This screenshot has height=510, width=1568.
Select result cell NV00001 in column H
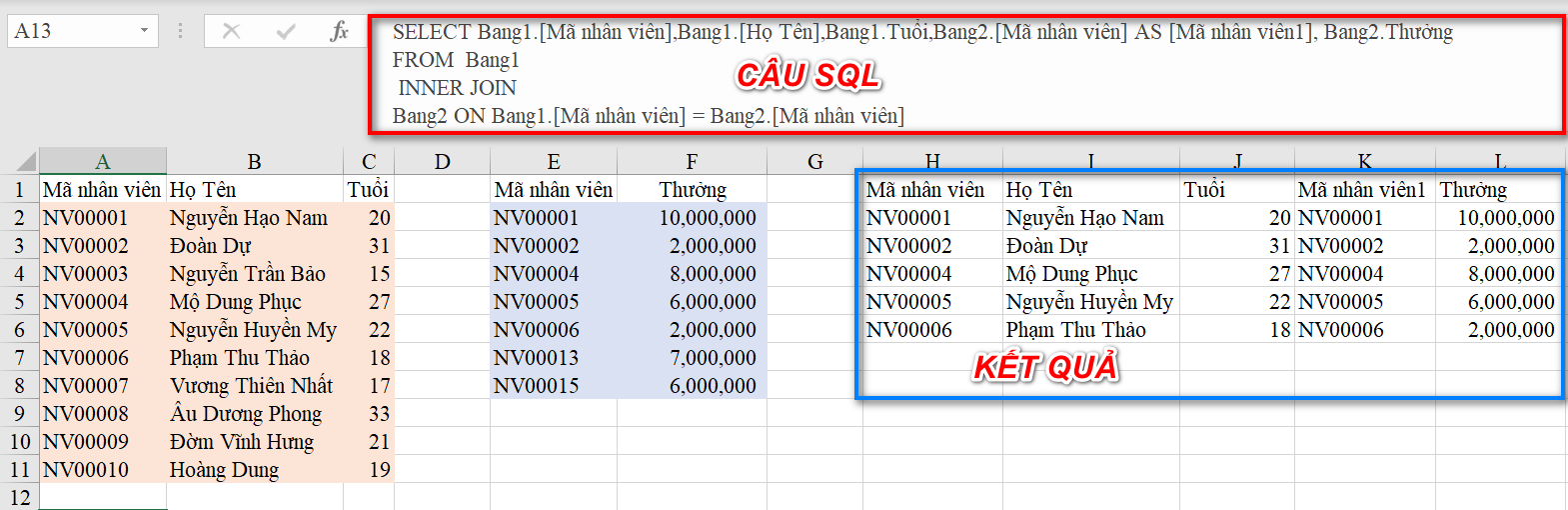point(932,218)
